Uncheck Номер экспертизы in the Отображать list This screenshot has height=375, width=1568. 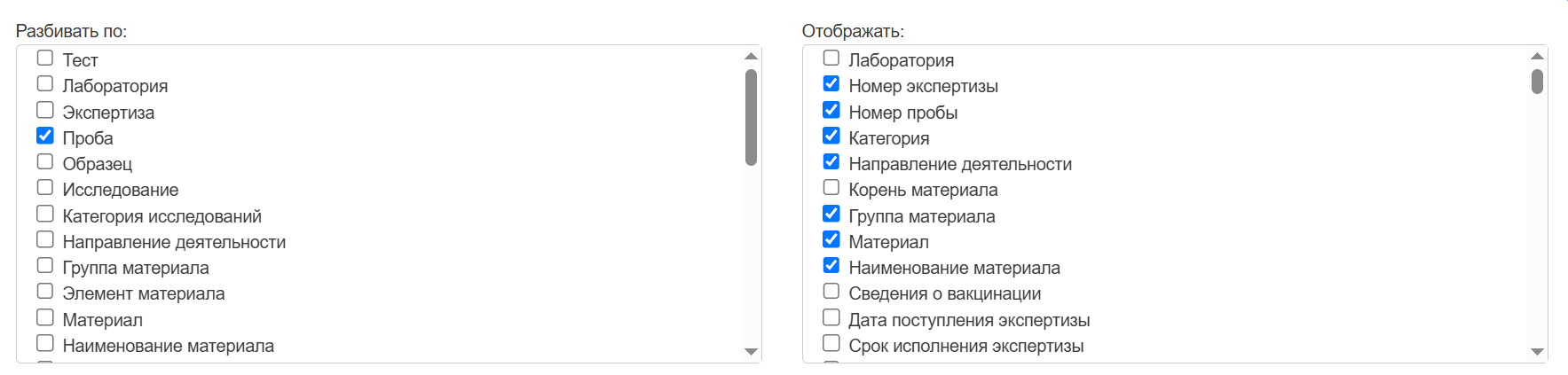831,84
